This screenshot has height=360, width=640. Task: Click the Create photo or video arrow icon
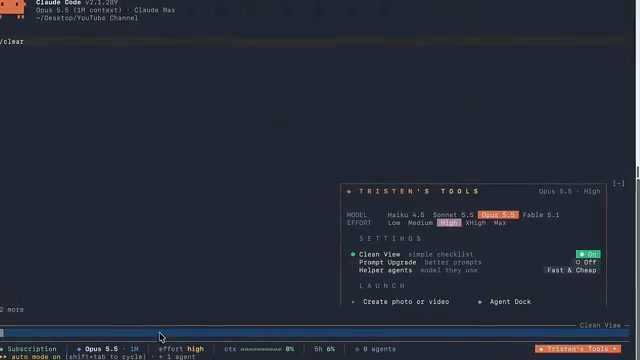click(353, 302)
